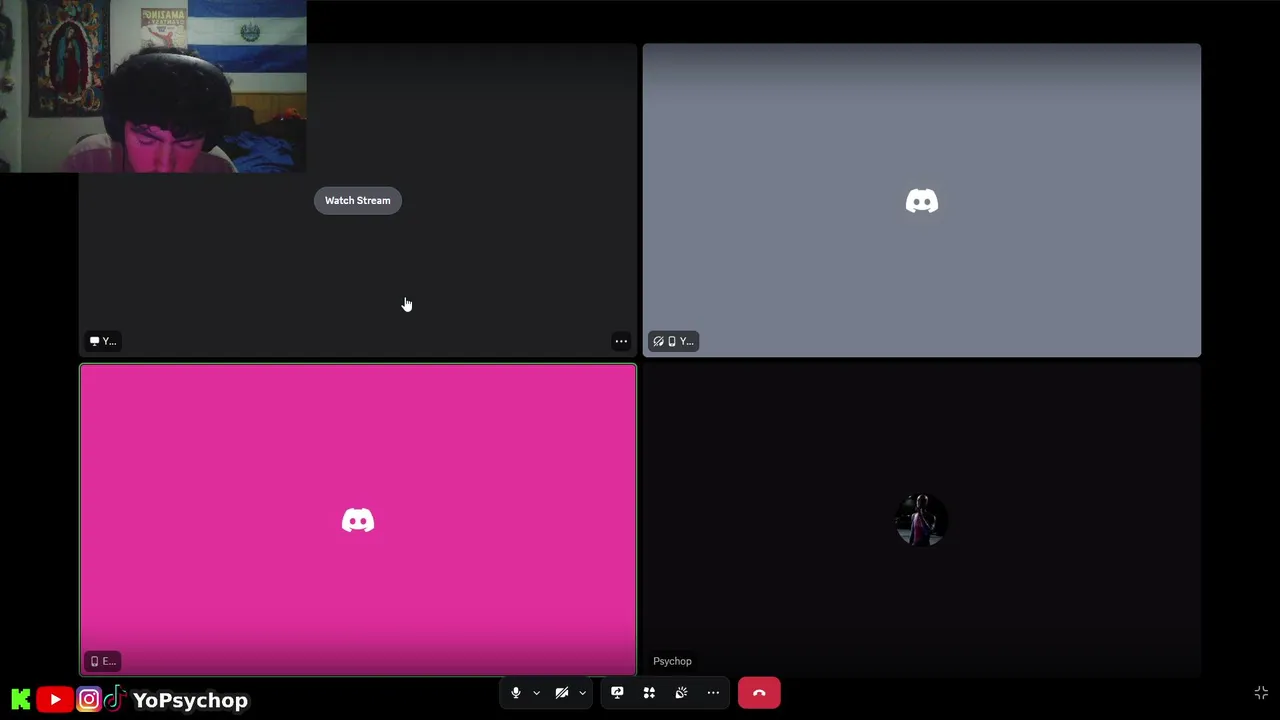Open the Soundboard icon
This screenshot has width=1280, height=720.
click(681, 693)
